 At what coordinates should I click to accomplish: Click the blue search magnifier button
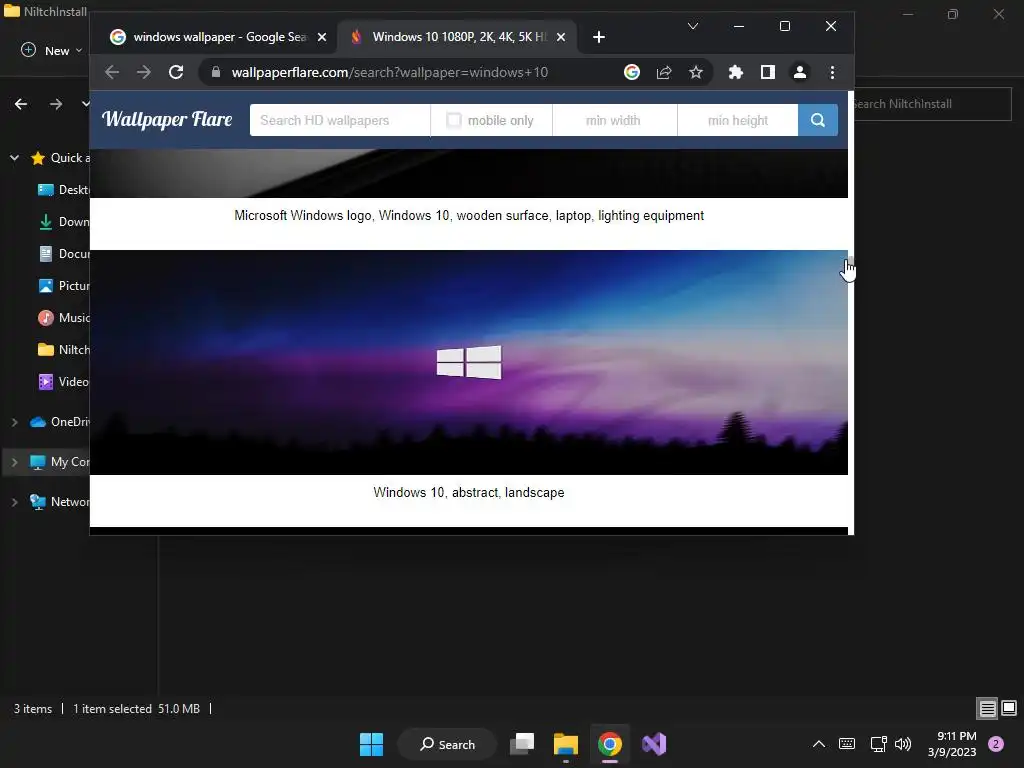(x=818, y=120)
